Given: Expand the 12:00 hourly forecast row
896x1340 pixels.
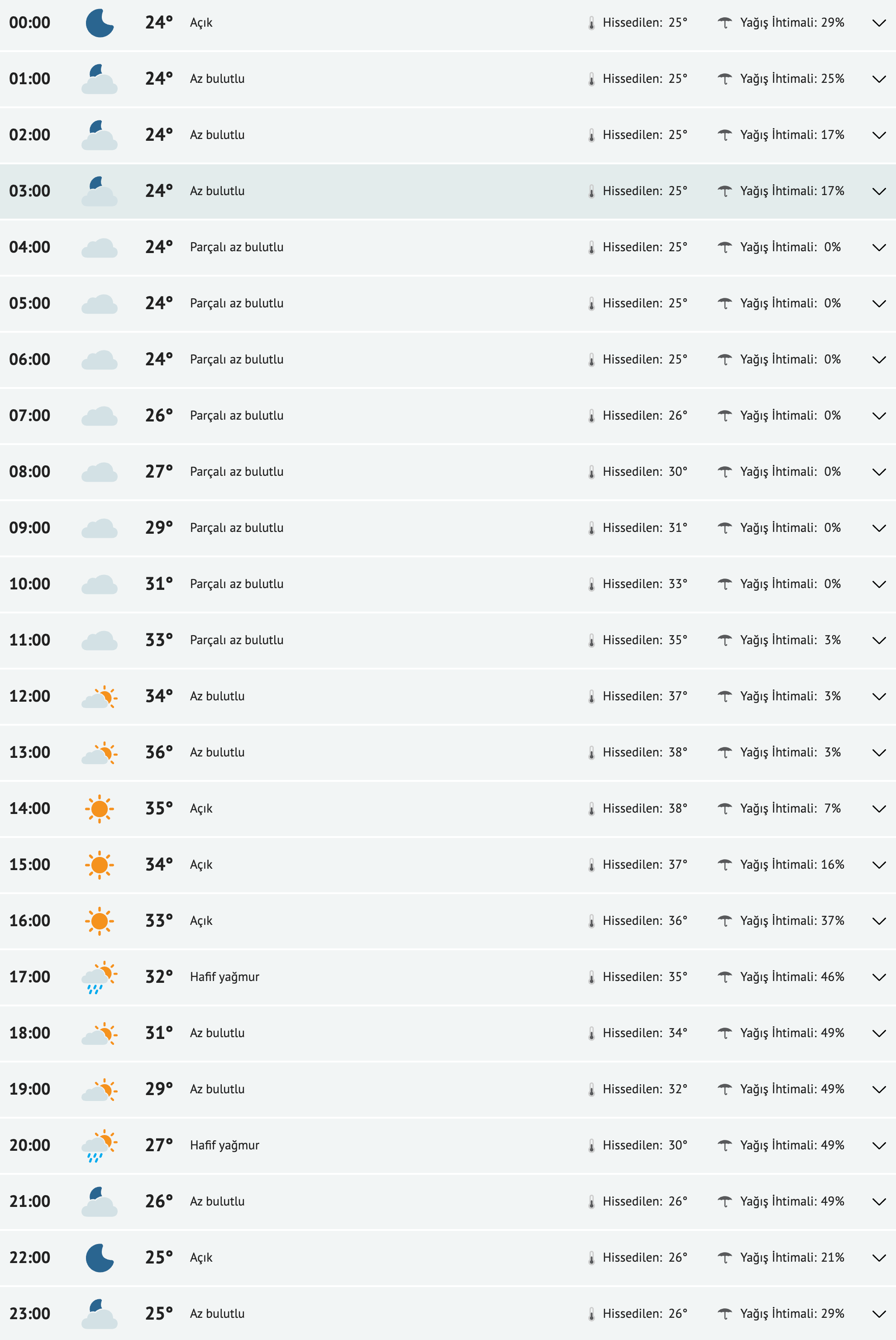Looking at the screenshot, I should coord(878,696).
